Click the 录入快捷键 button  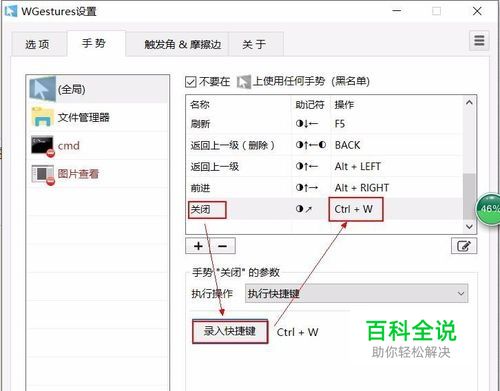pos(230,331)
